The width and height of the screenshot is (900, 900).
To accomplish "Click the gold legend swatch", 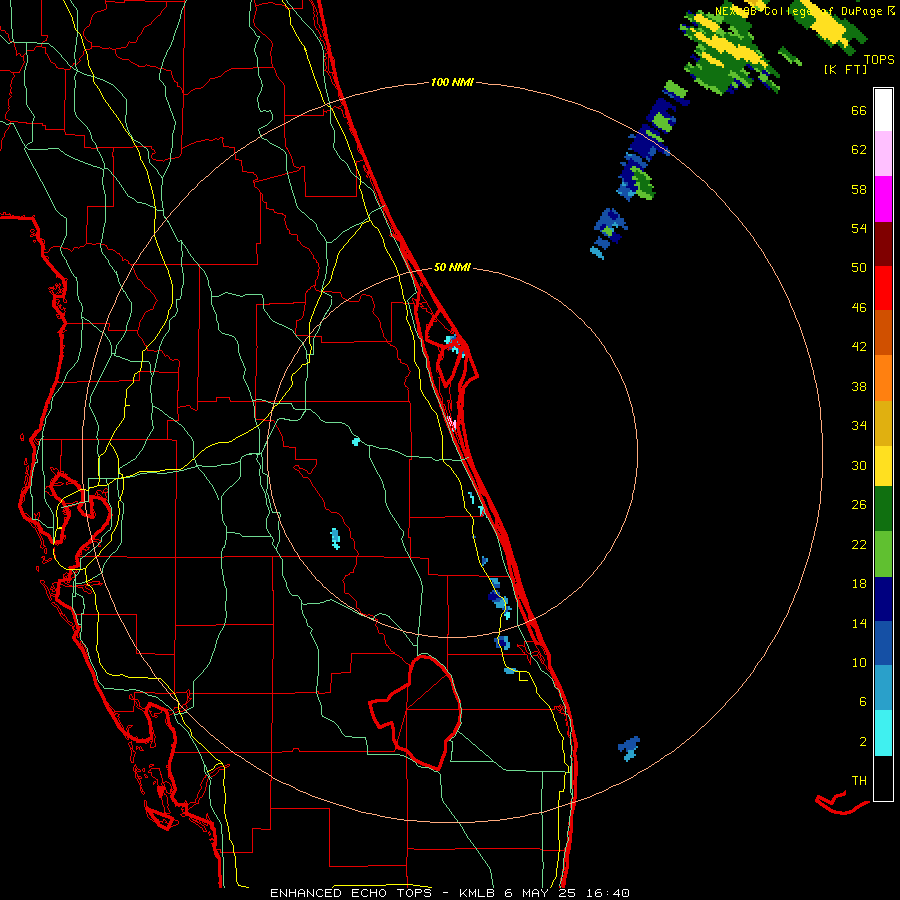I will (883, 423).
